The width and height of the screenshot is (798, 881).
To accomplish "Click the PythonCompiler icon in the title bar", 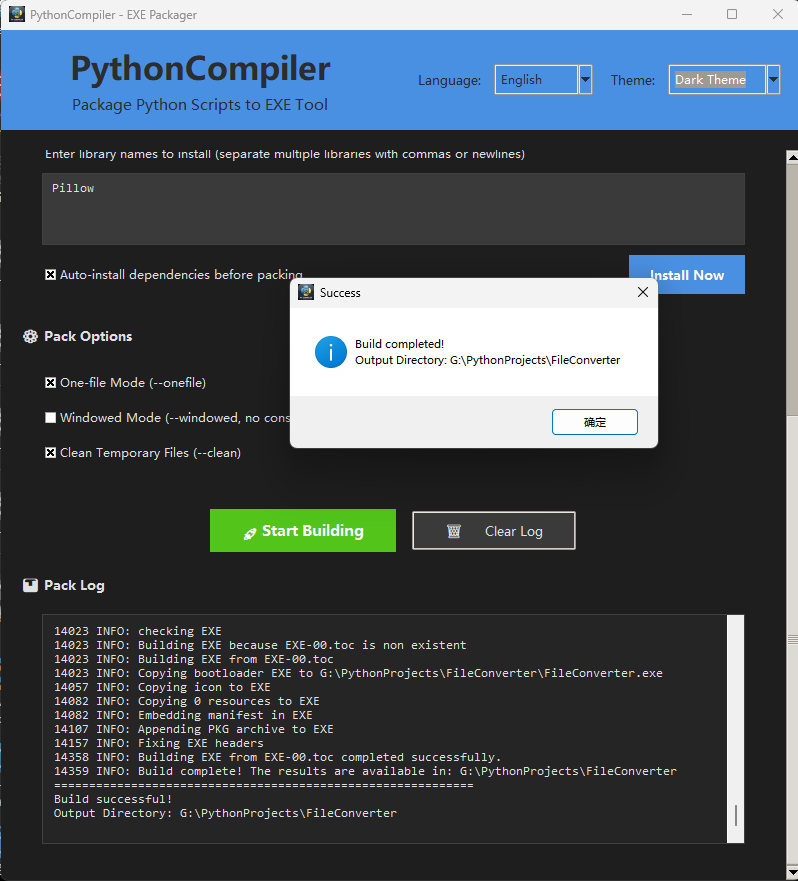I will point(16,15).
